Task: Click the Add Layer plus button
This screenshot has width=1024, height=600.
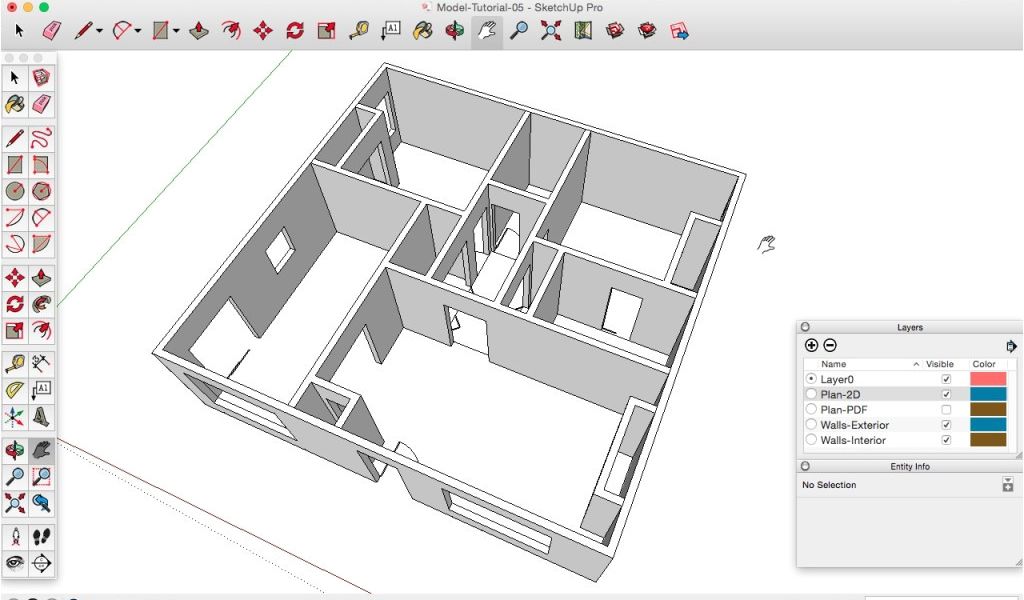Action: tap(811, 345)
